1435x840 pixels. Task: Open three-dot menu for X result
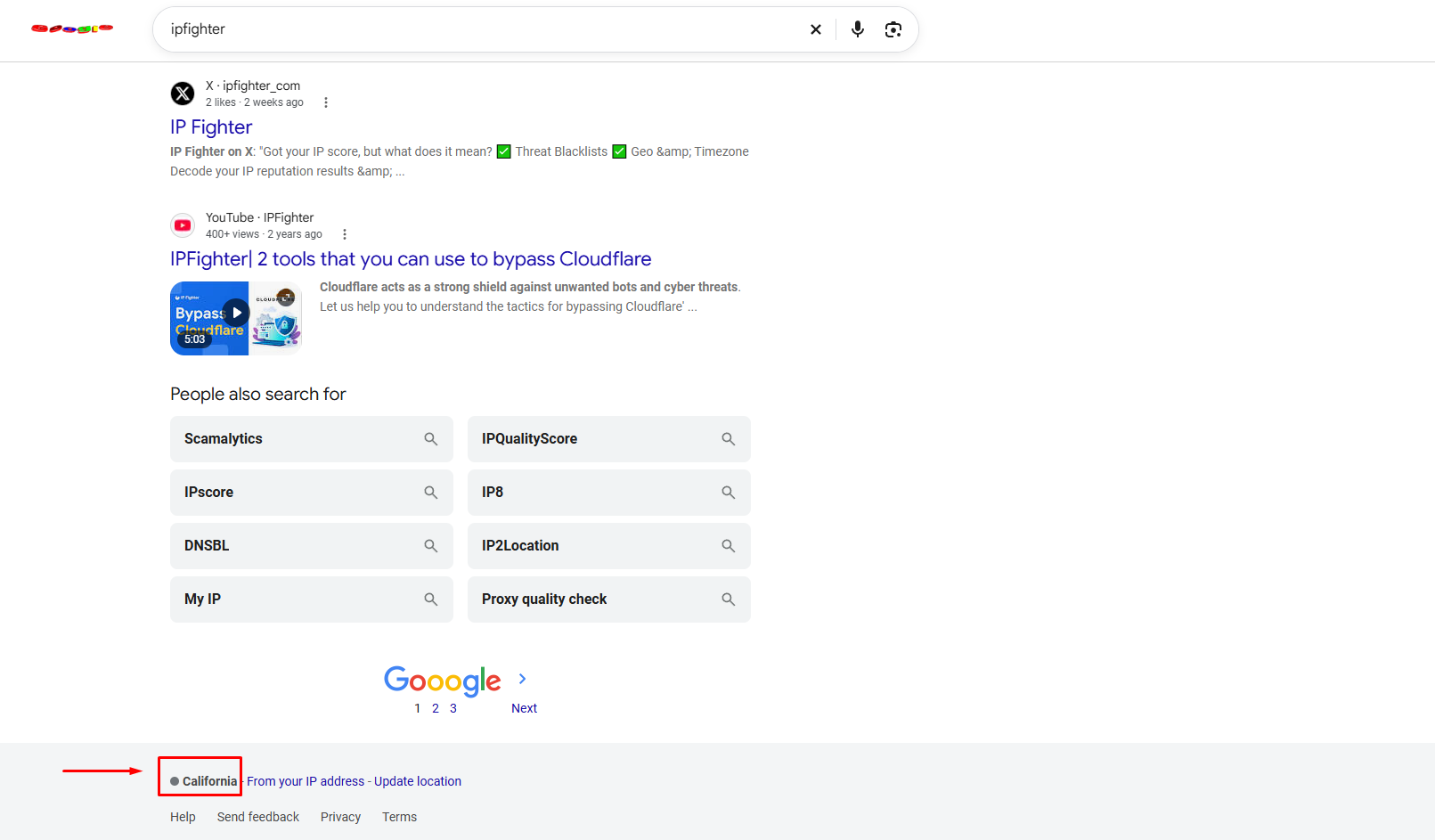click(x=326, y=102)
